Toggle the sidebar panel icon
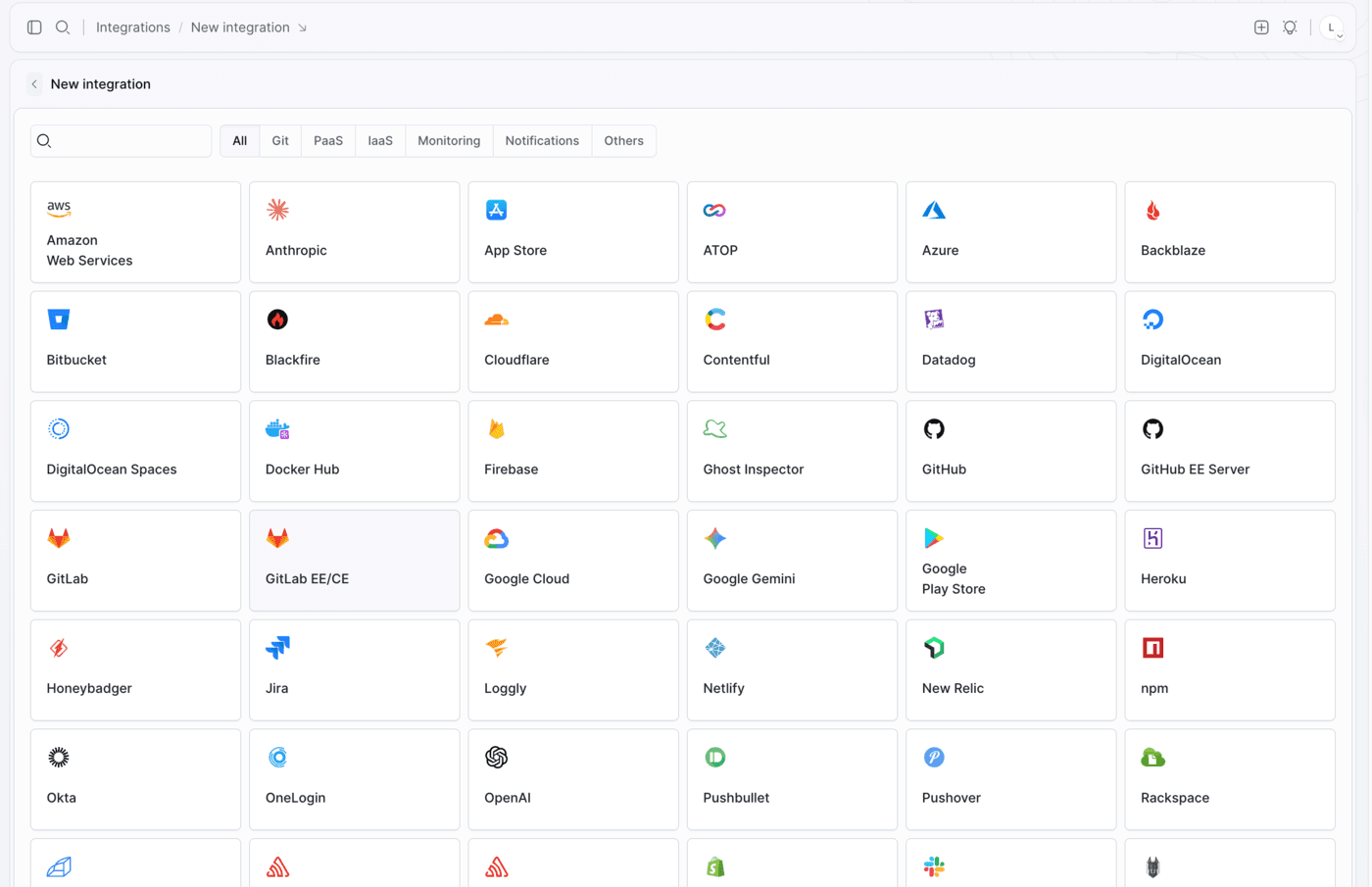Image resolution: width=1372 pixels, height=887 pixels. (34, 27)
